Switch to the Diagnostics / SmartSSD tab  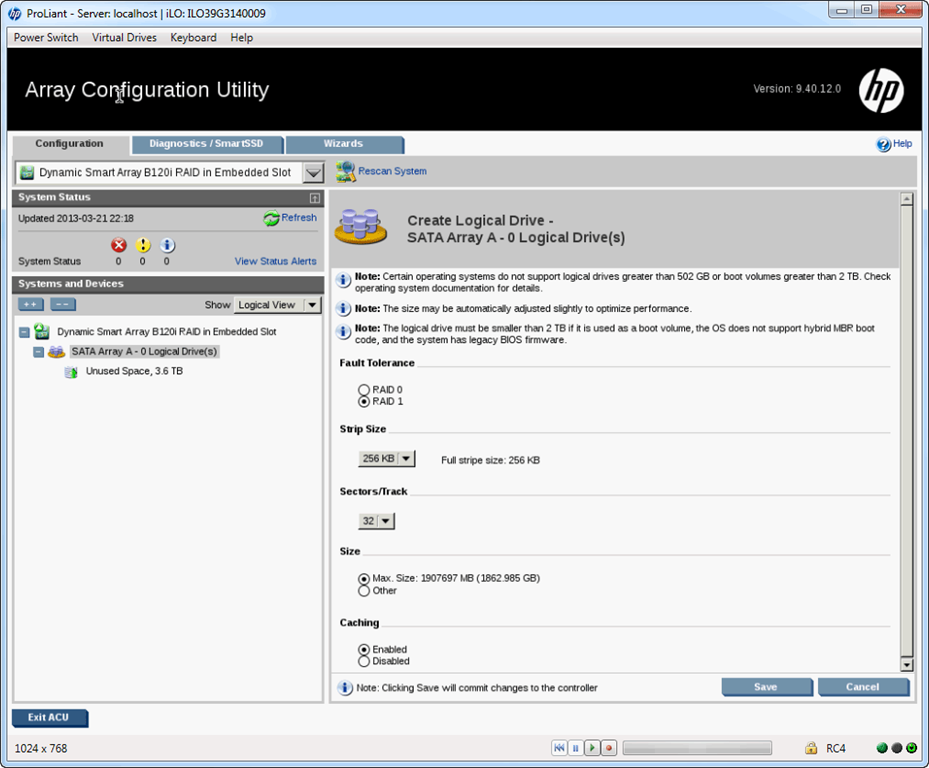207,144
